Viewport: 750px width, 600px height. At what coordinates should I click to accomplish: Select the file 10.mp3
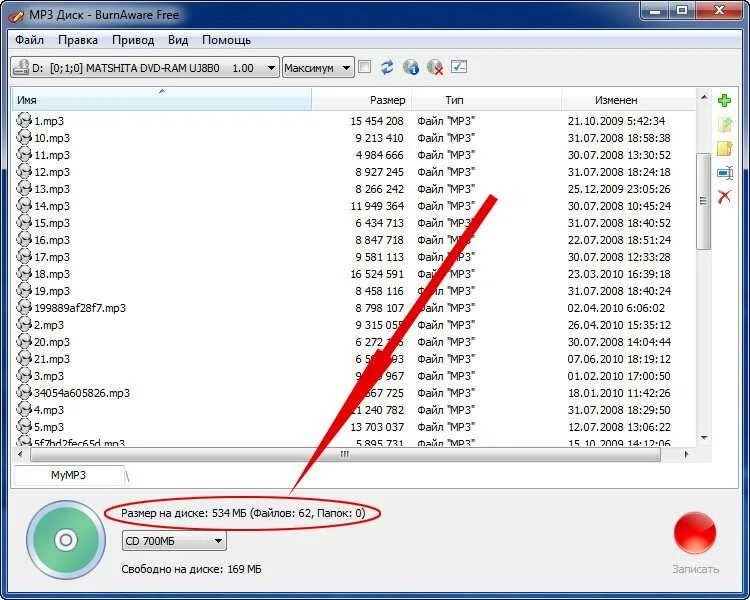pos(52,138)
